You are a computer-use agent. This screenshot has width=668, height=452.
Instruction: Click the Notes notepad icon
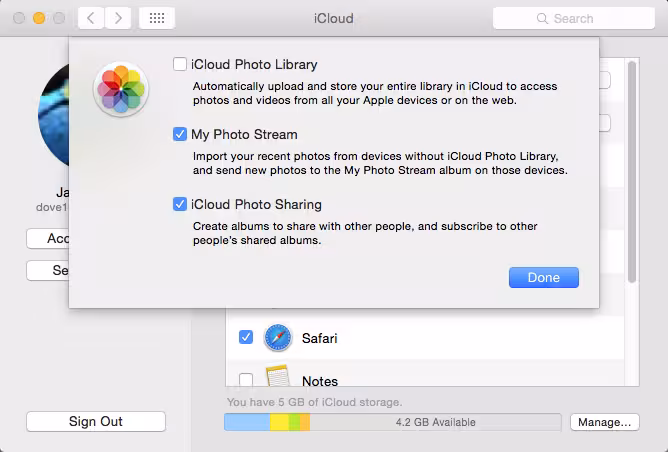(x=278, y=376)
